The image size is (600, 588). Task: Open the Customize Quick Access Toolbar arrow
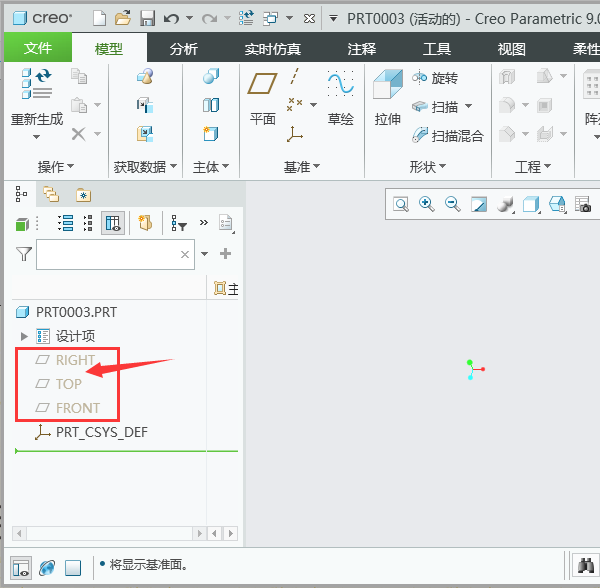coord(333,18)
